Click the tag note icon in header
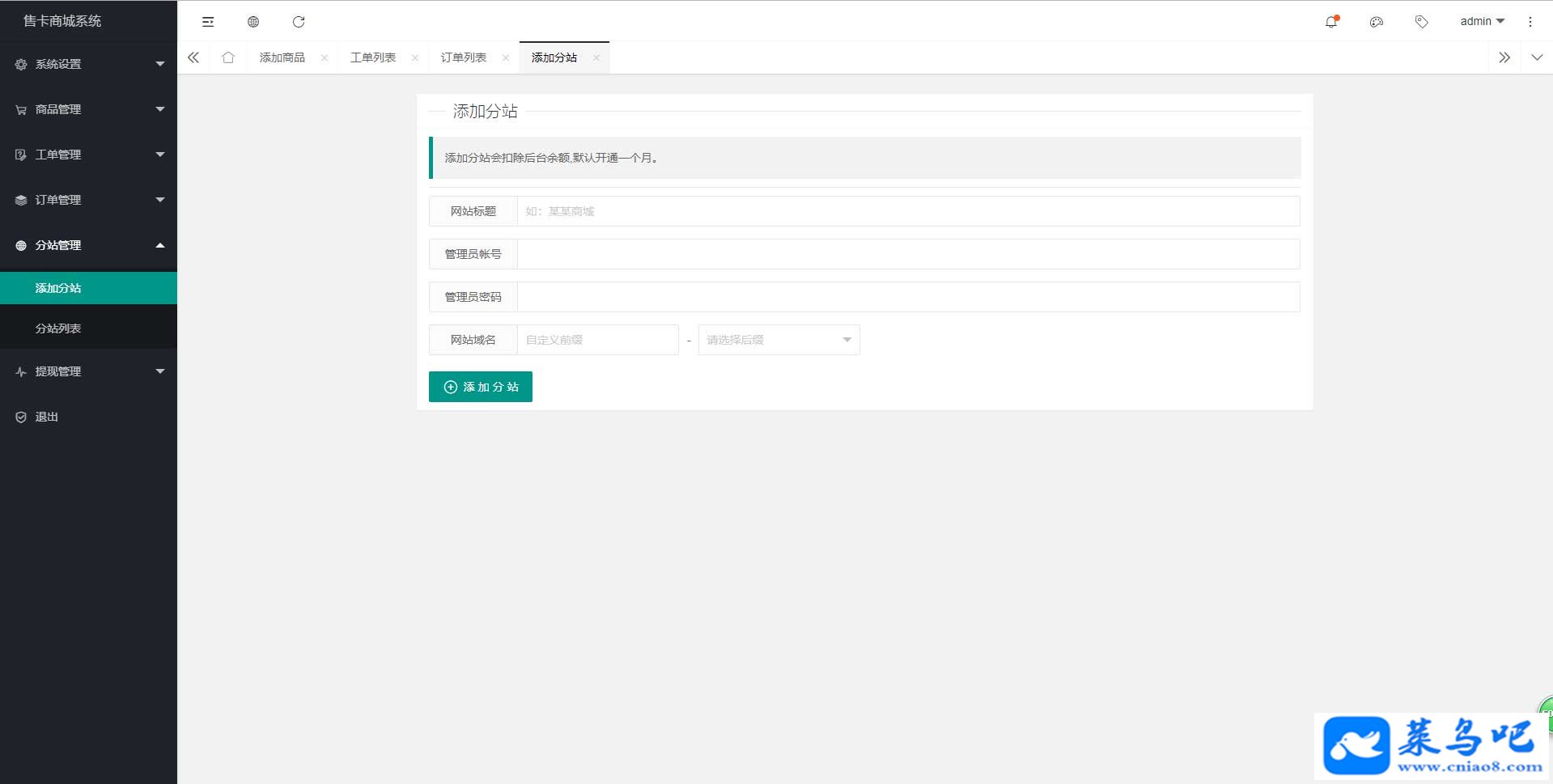 [x=1422, y=22]
